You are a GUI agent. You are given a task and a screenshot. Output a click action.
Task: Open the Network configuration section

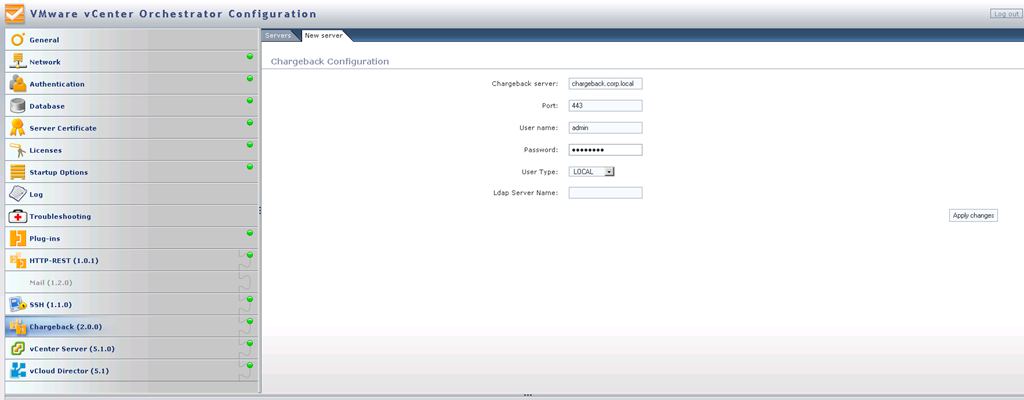point(131,61)
